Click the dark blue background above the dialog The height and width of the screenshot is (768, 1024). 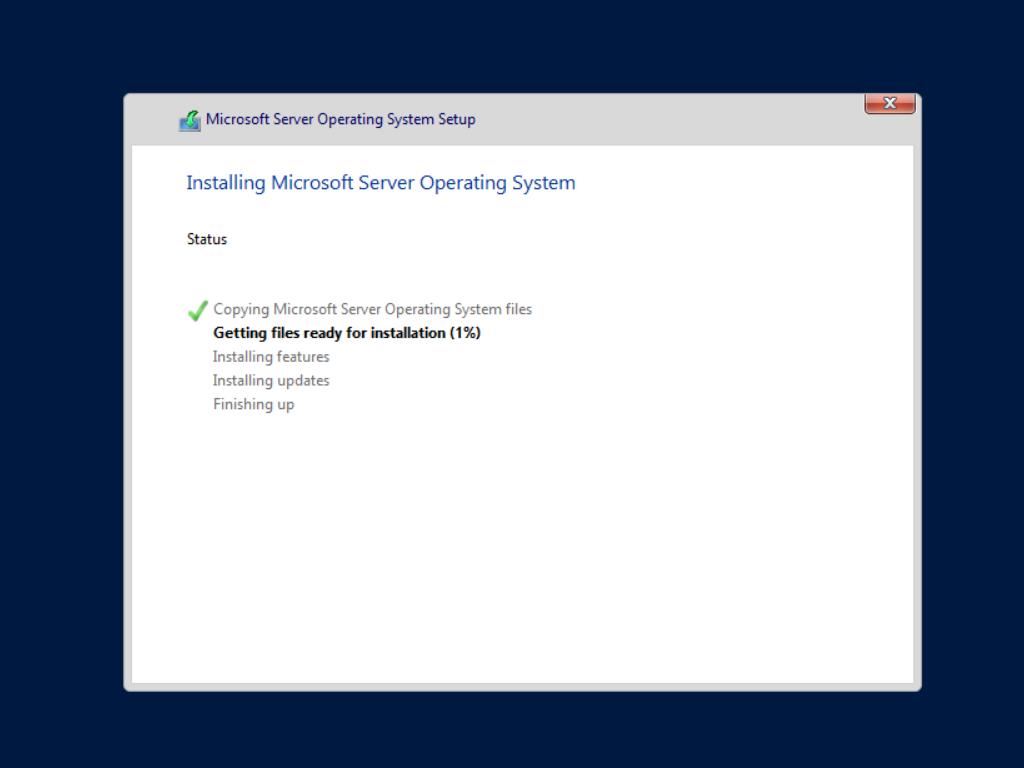coord(512,45)
